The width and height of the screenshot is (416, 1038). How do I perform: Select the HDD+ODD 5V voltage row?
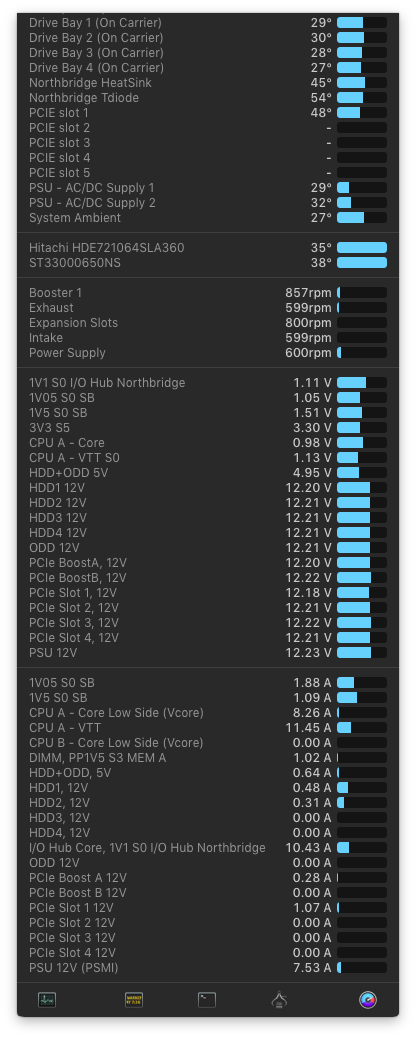pyautogui.click(x=208, y=473)
